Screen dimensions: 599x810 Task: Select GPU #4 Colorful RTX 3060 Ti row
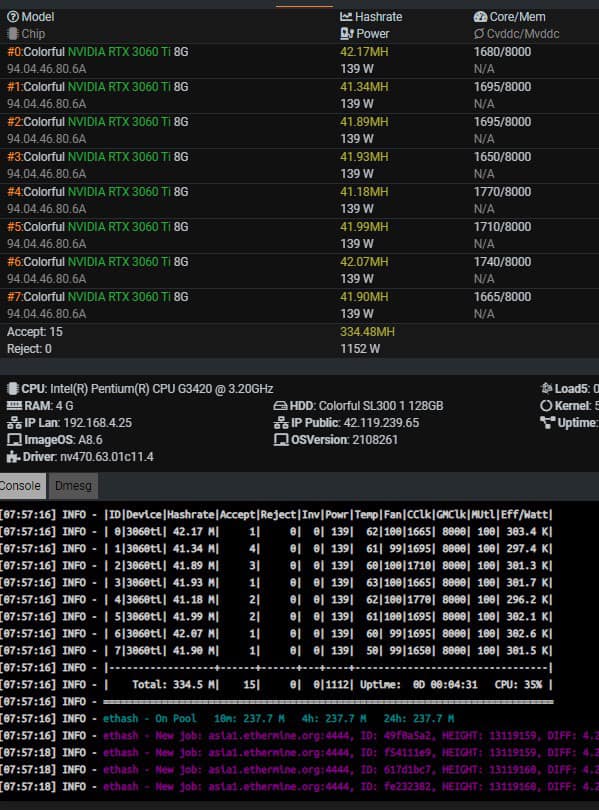[x=300, y=201]
